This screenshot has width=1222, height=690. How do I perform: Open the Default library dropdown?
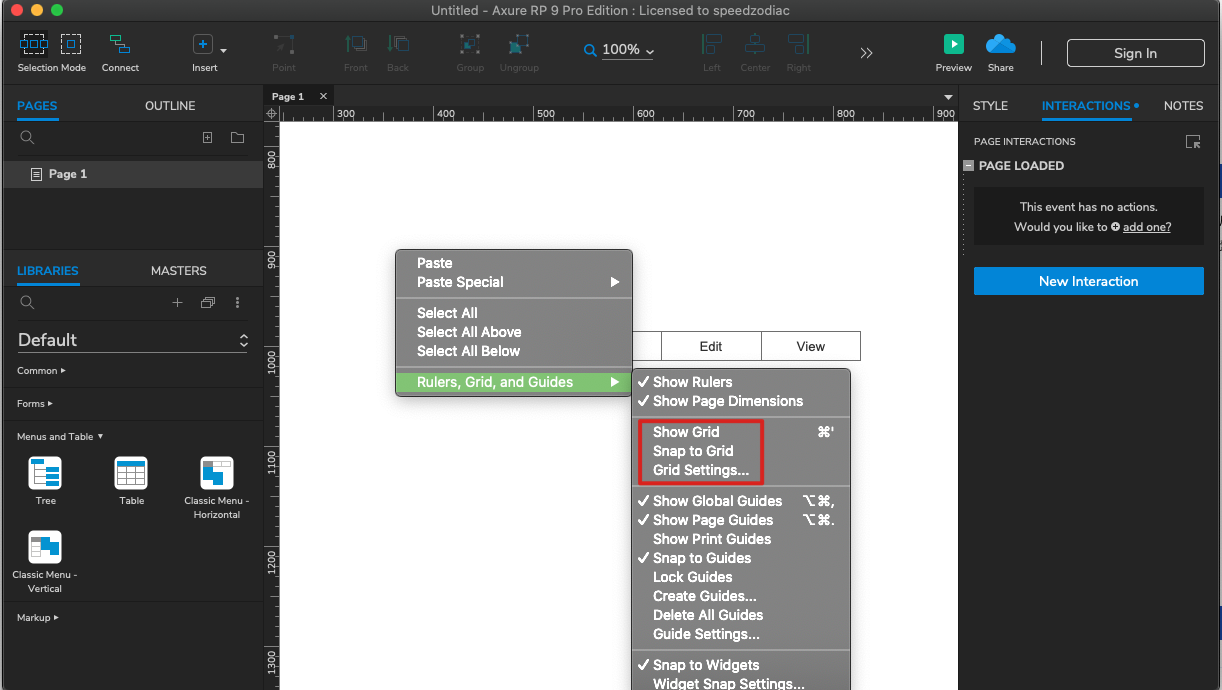[x=133, y=340]
